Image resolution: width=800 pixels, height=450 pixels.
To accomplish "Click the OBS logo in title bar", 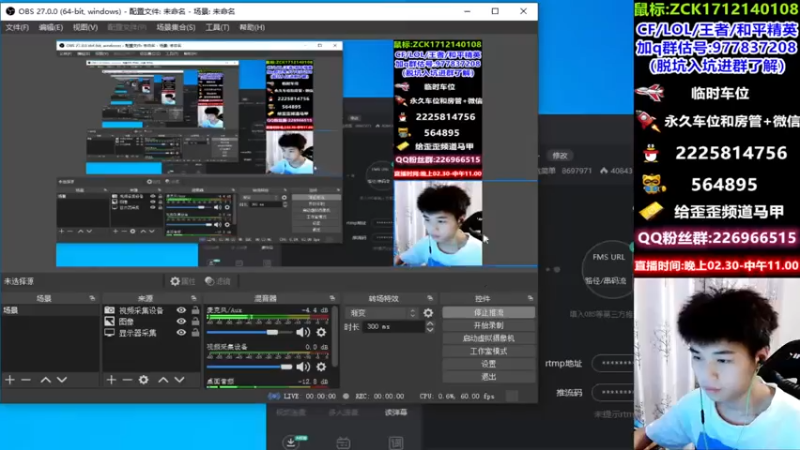I will (10, 11).
